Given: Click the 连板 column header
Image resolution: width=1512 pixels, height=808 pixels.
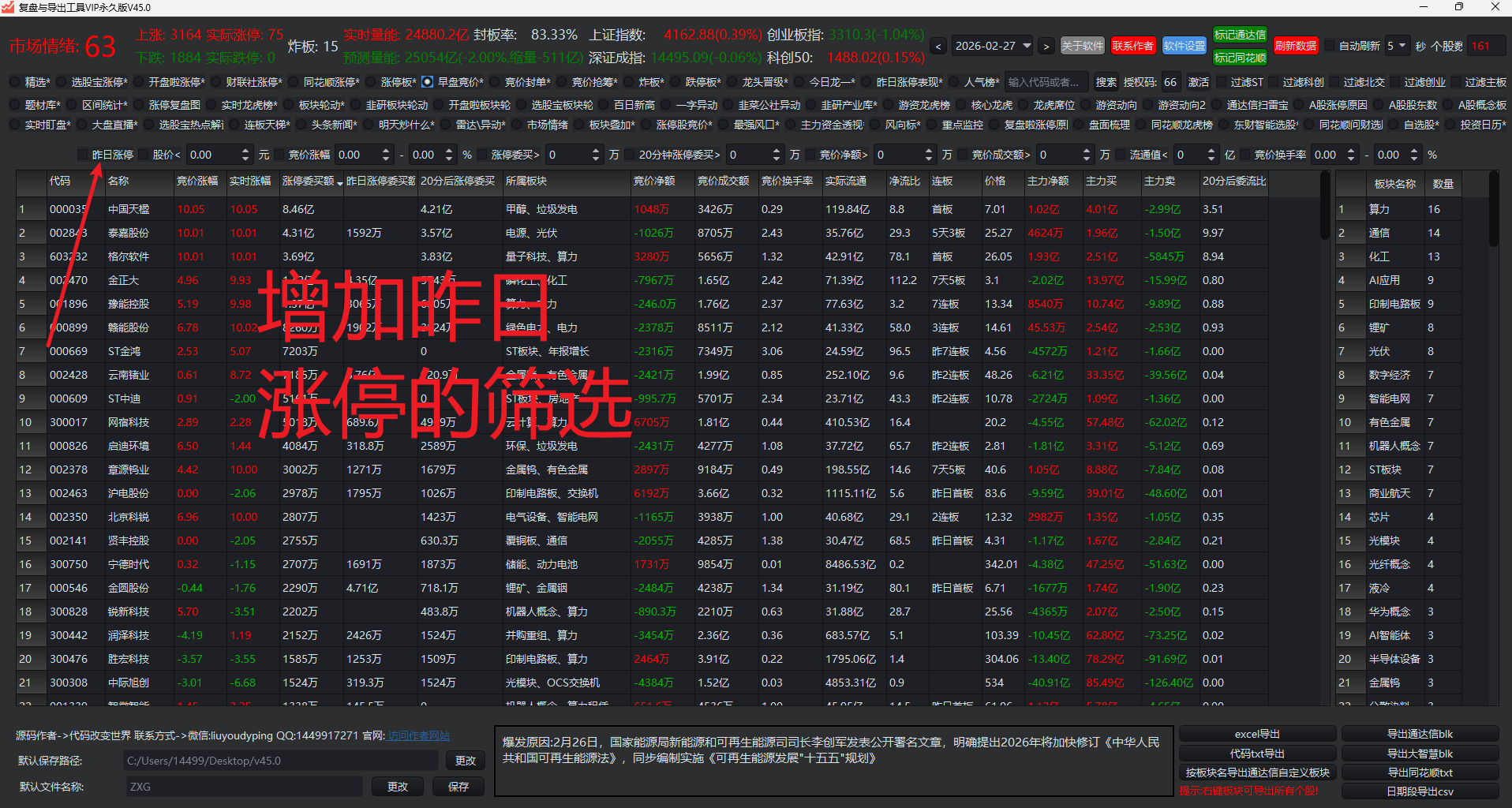Looking at the screenshot, I should (941, 181).
